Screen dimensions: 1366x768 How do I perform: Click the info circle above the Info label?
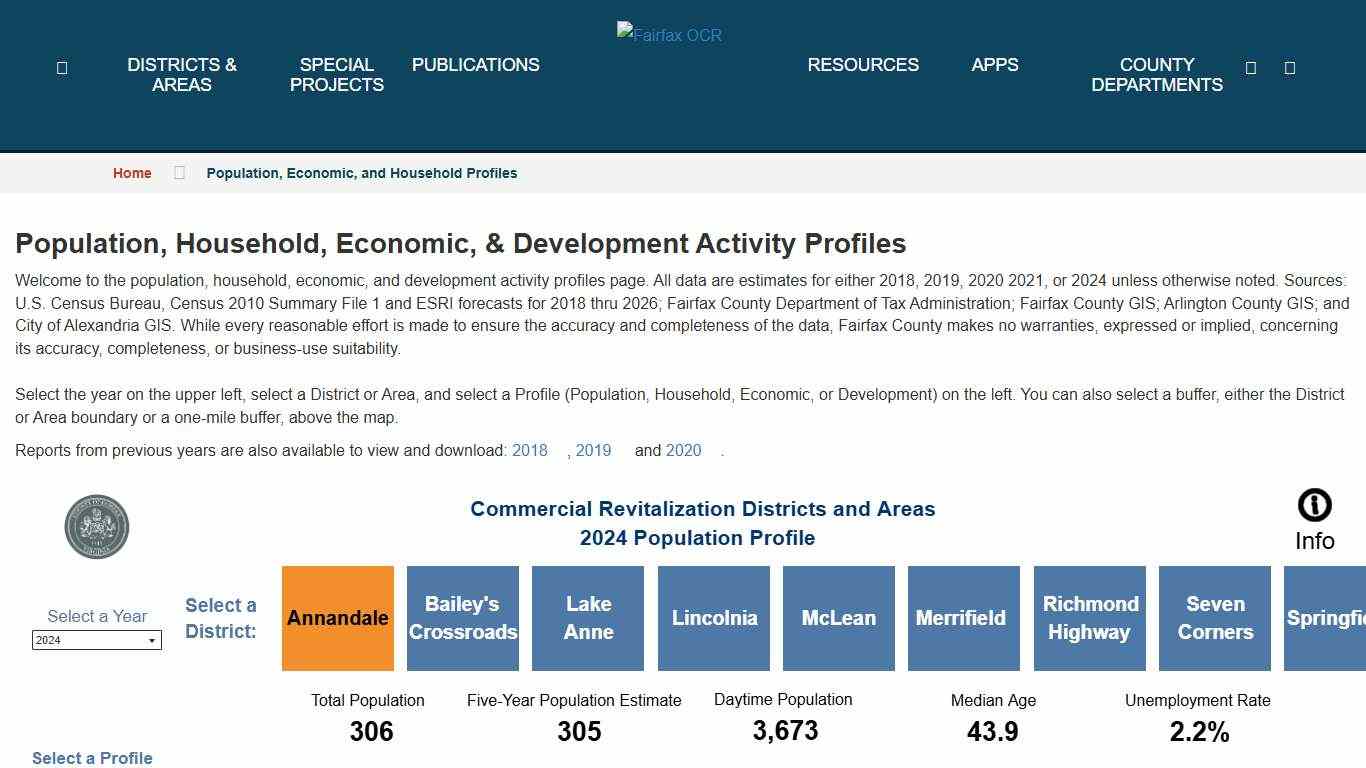1313,505
